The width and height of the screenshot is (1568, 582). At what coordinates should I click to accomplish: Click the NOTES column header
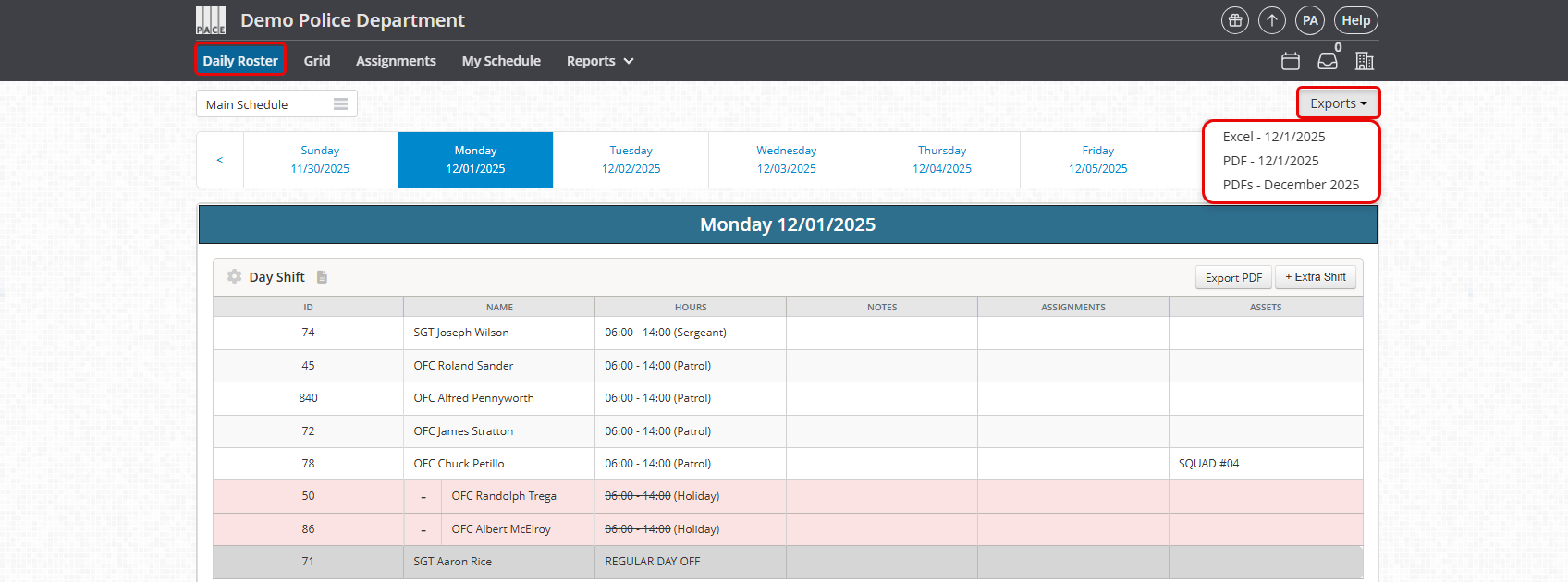[882, 307]
